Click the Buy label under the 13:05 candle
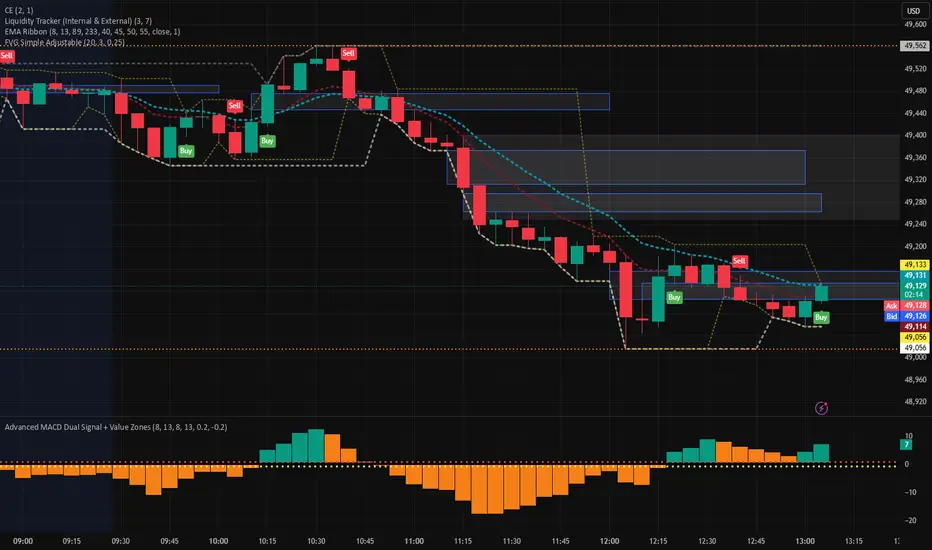The image size is (932, 550). [x=821, y=317]
